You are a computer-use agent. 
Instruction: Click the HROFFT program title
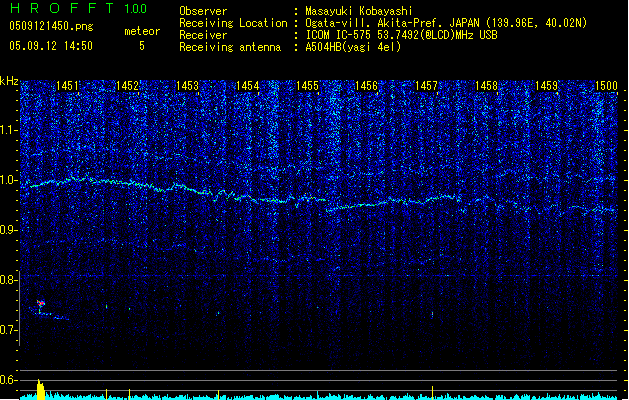58,9
